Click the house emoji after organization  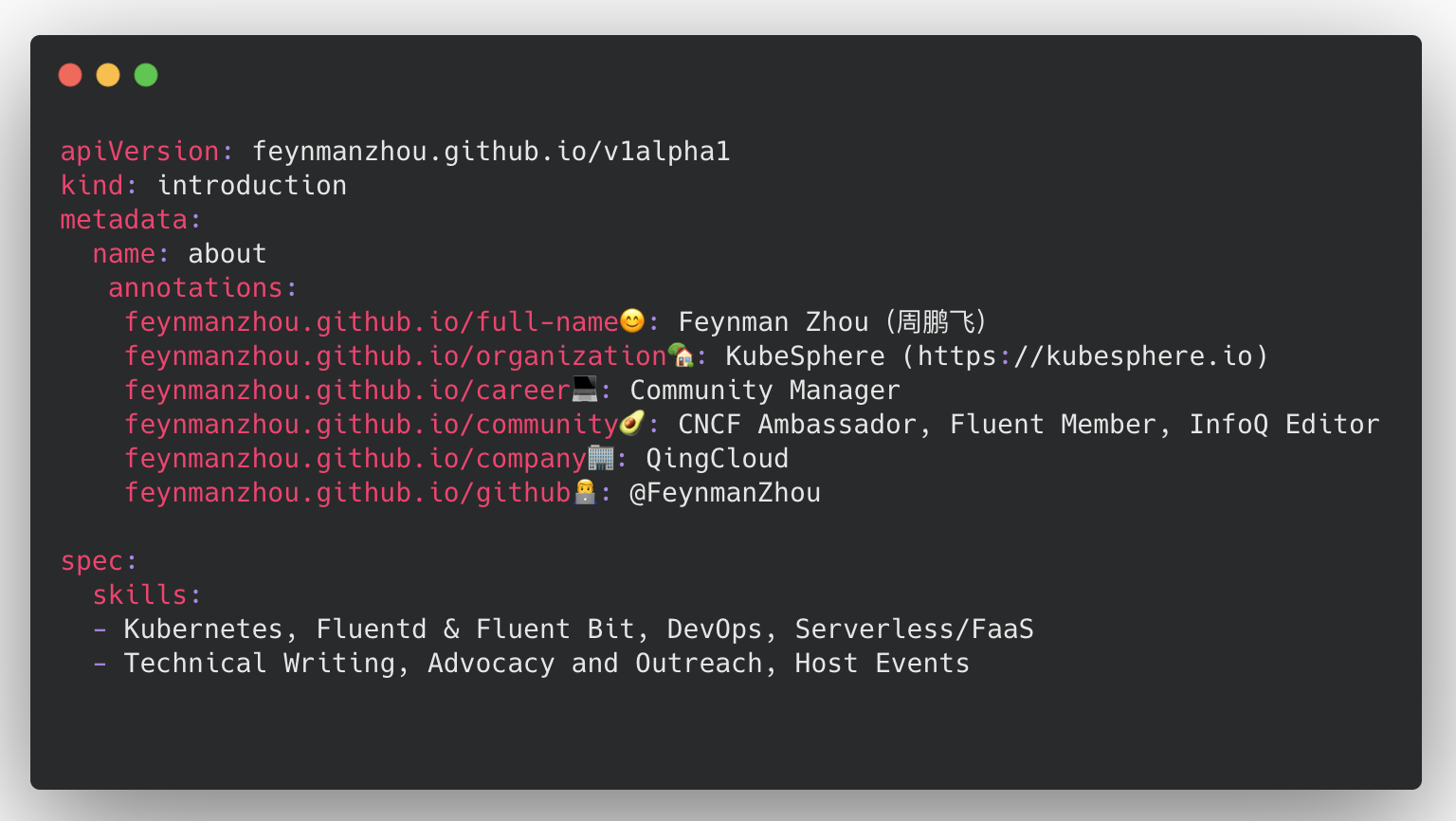[681, 356]
